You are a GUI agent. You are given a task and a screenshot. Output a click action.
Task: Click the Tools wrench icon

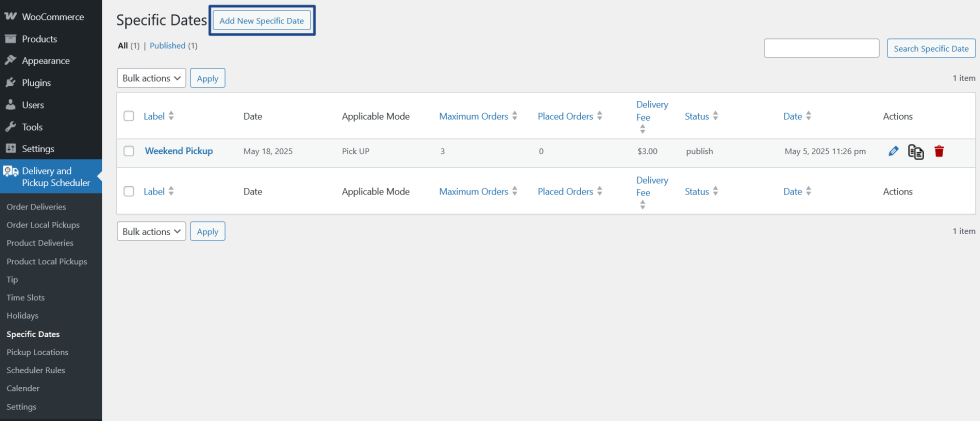pos(10,127)
